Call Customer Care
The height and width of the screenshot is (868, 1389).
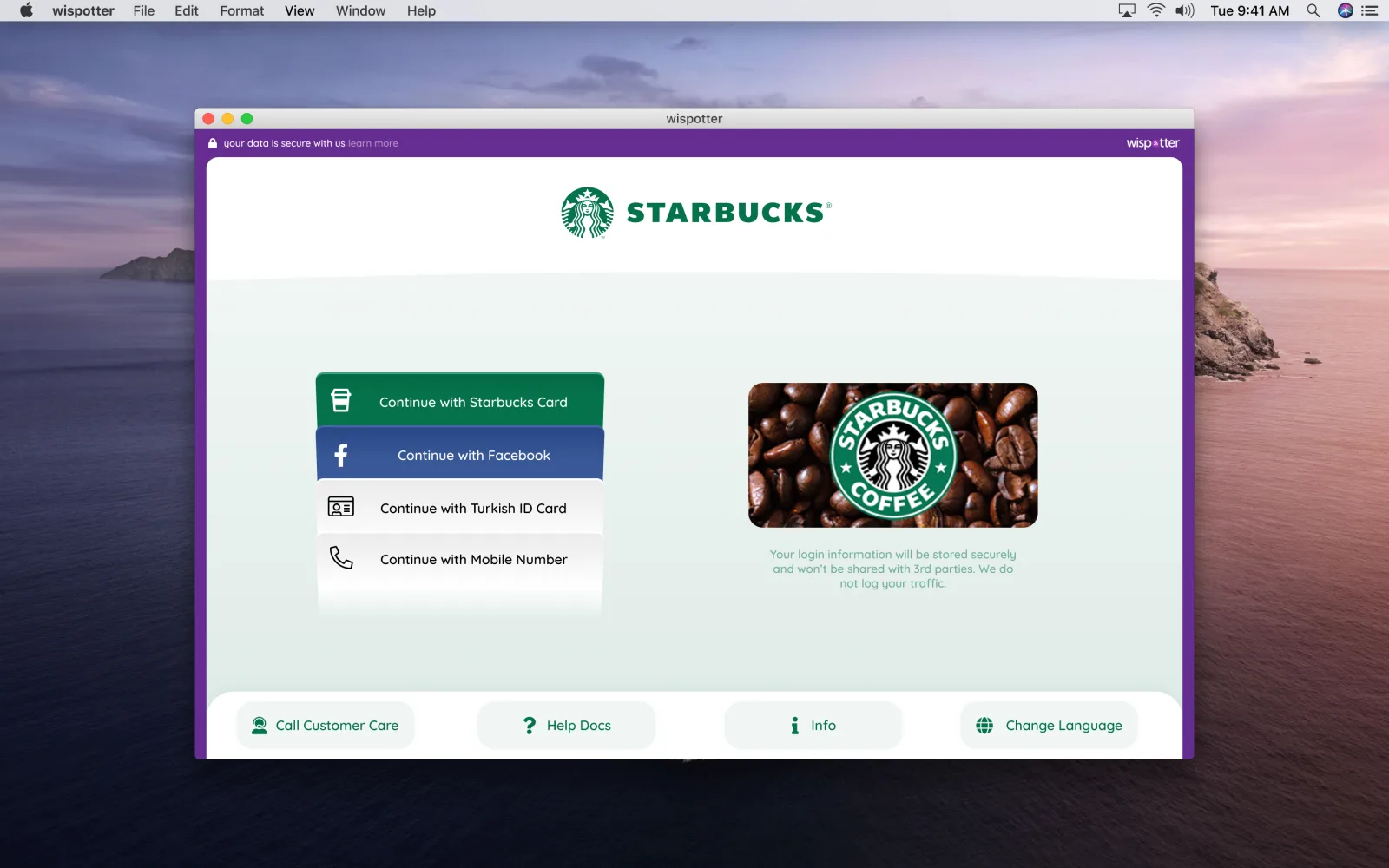[x=326, y=726]
